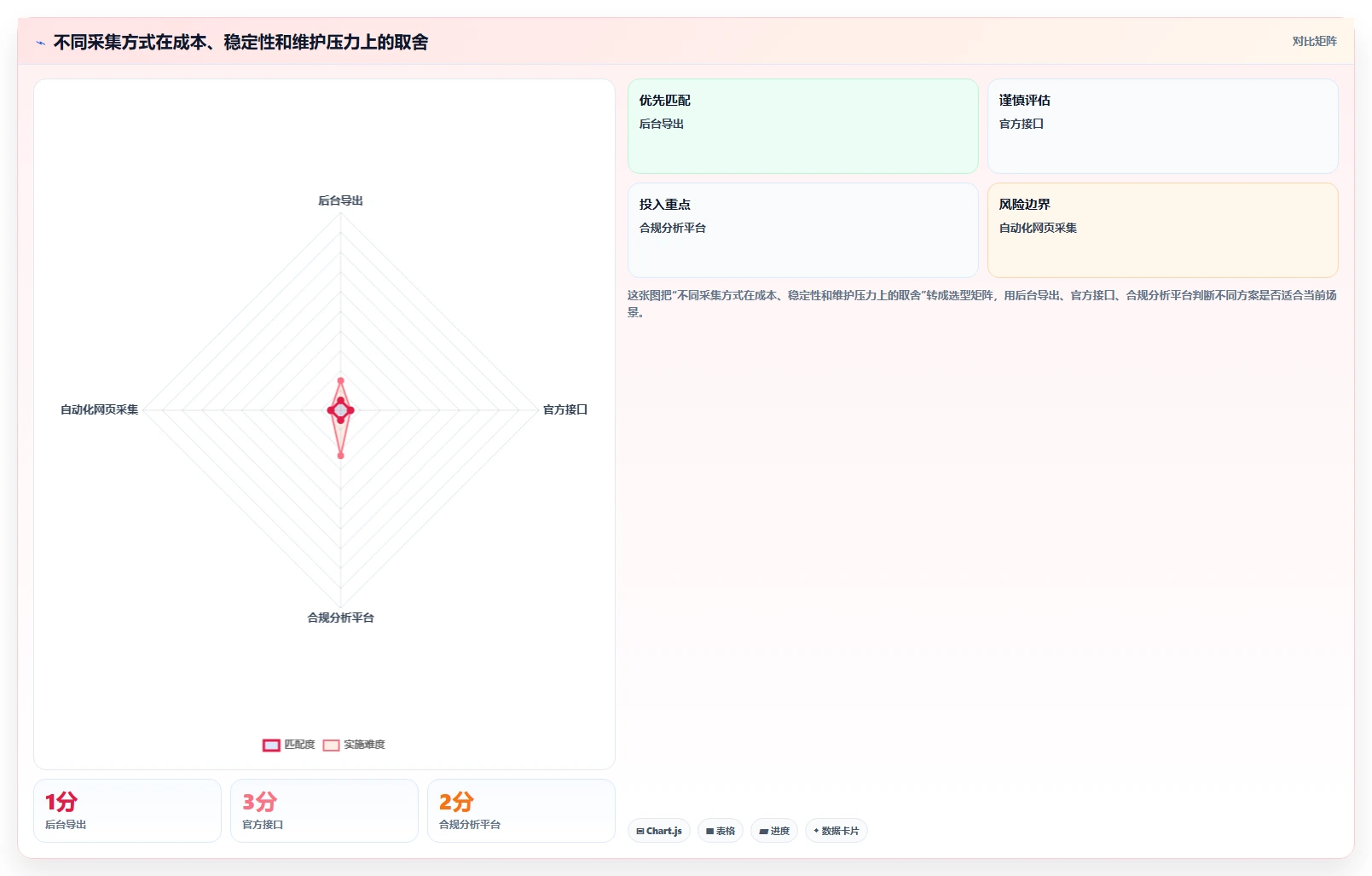Click the 后台导出 radar axis label

point(340,200)
